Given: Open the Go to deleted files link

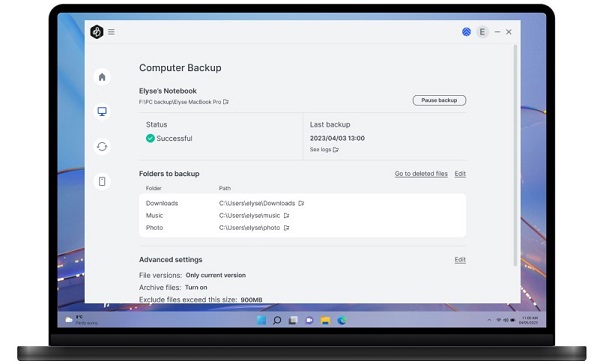Looking at the screenshot, I should (421, 174).
